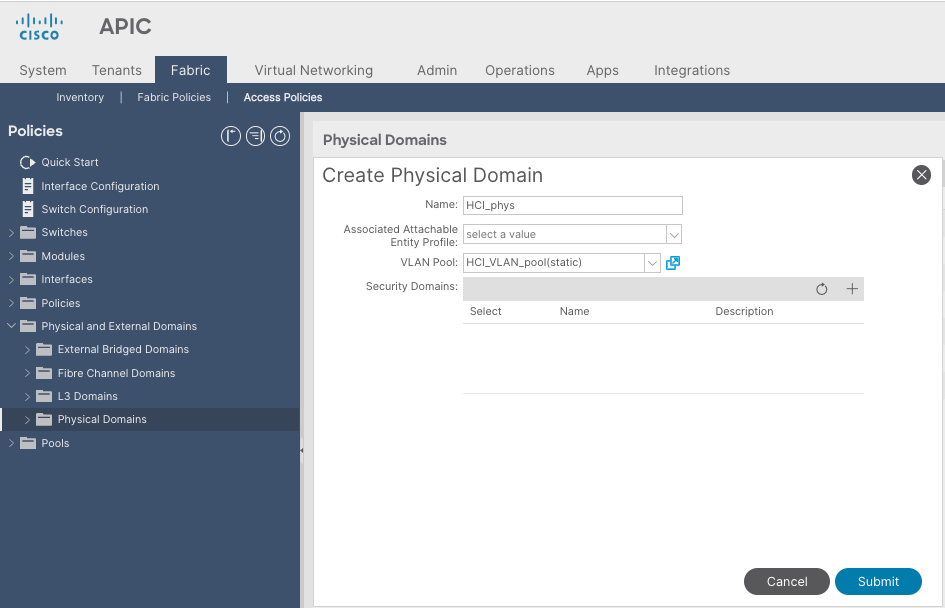Click the Fibre Channel Domains folder icon
This screenshot has width=945, height=608.
pyautogui.click(x=44, y=373)
